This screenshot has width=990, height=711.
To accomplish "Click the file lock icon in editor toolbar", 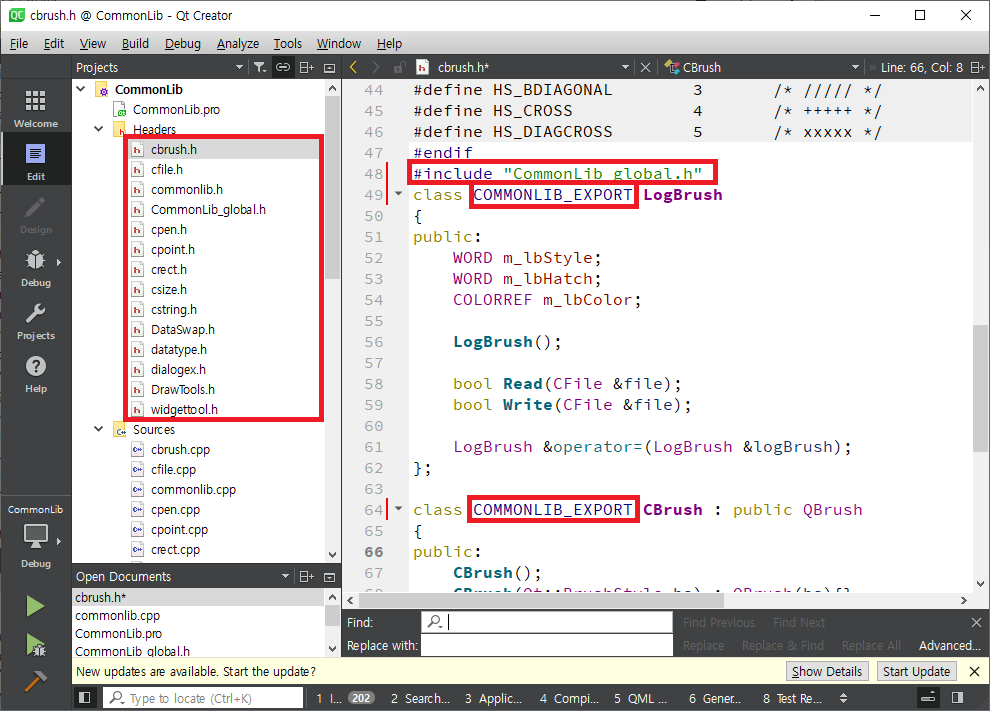I will [x=399, y=67].
